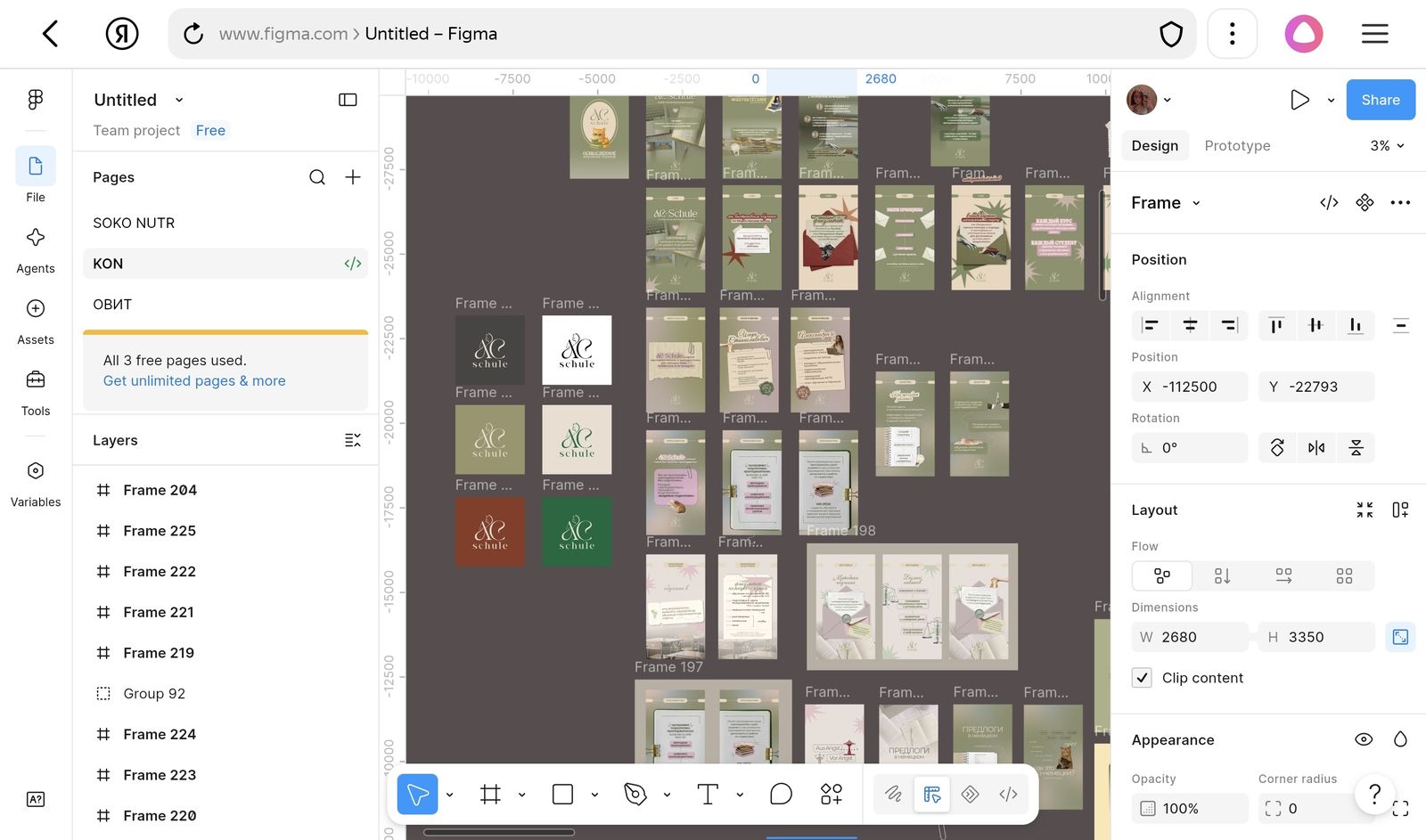This screenshot has width=1426, height=840.
Task: Open the Yandex home button
Action: coord(122,34)
